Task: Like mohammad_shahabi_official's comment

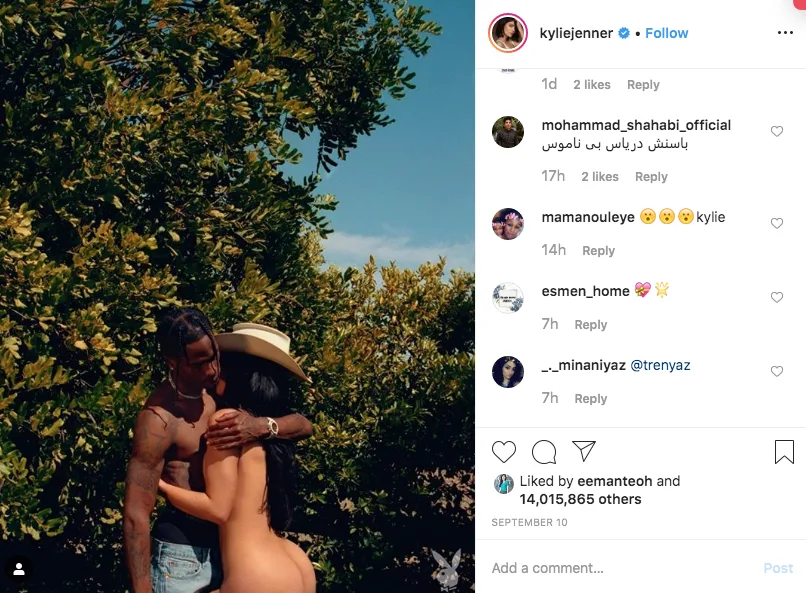Action: [x=777, y=132]
